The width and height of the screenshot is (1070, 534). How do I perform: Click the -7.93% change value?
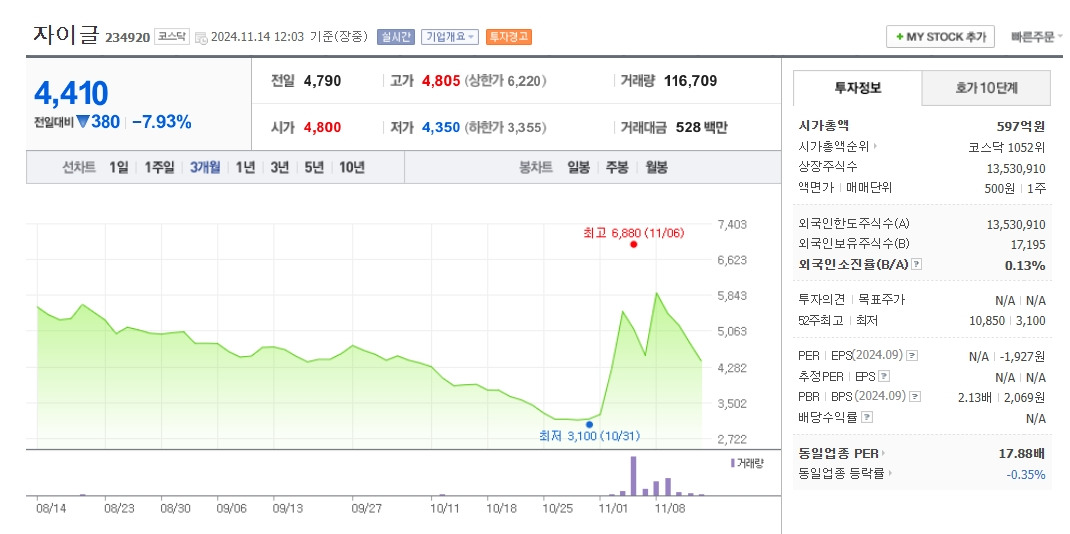[x=162, y=122]
